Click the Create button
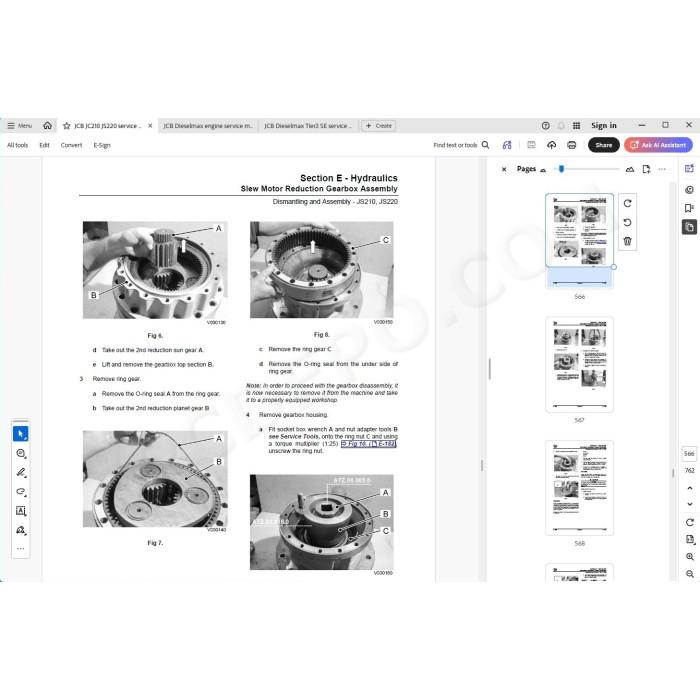The width and height of the screenshot is (700, 700). [x=379, y=126]
